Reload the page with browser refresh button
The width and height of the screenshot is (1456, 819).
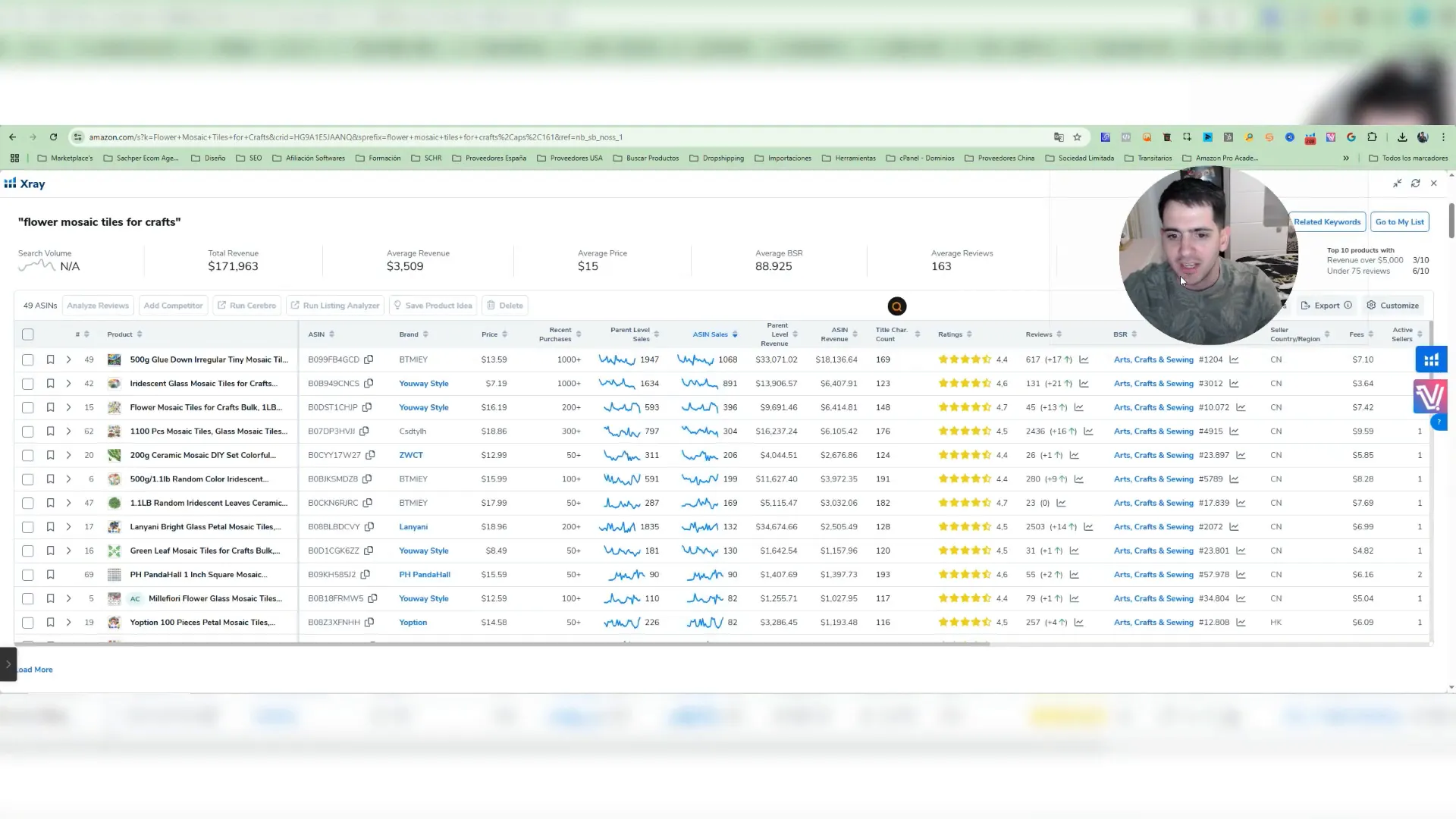tap(53, 137)
